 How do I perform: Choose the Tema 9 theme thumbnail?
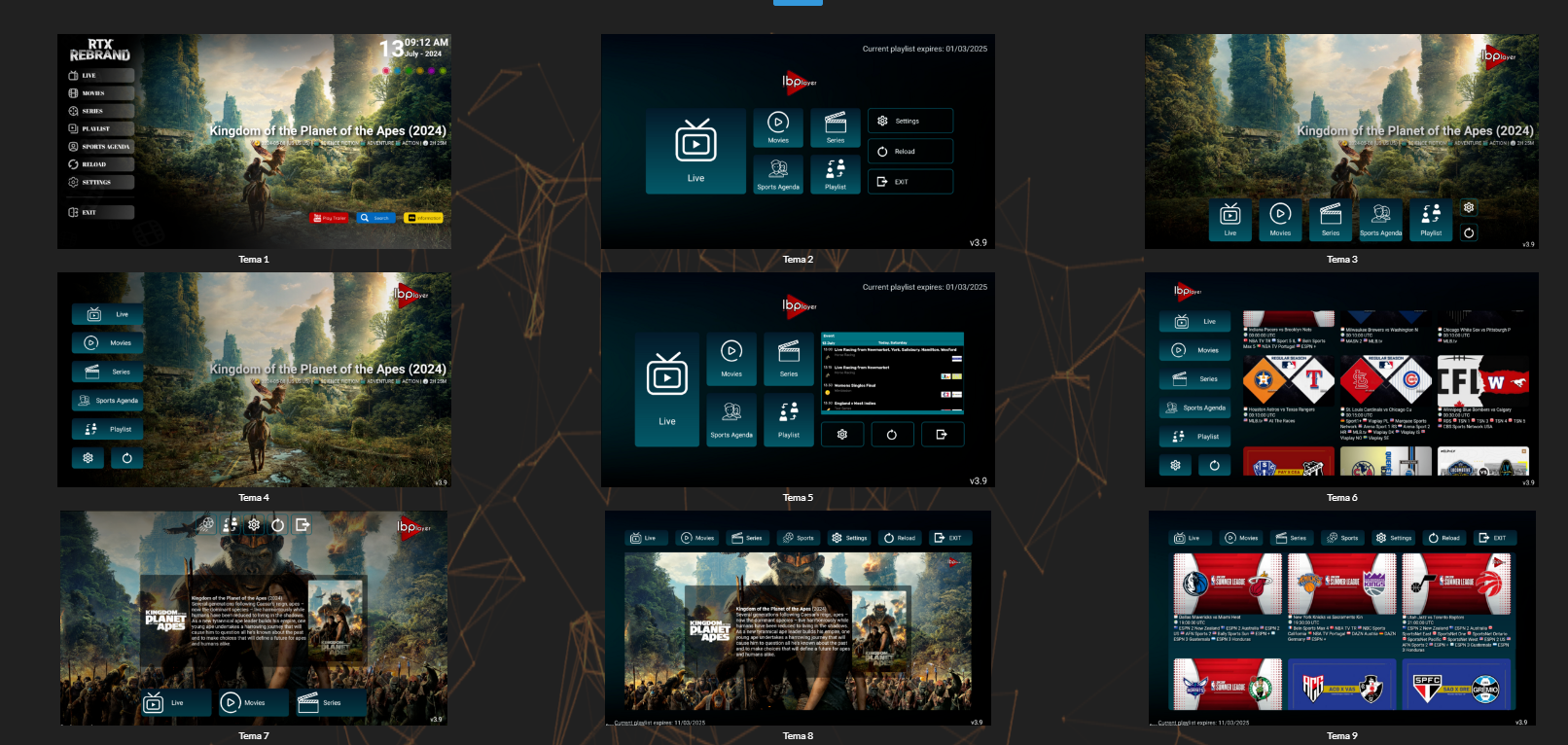tap(1341, 619)
